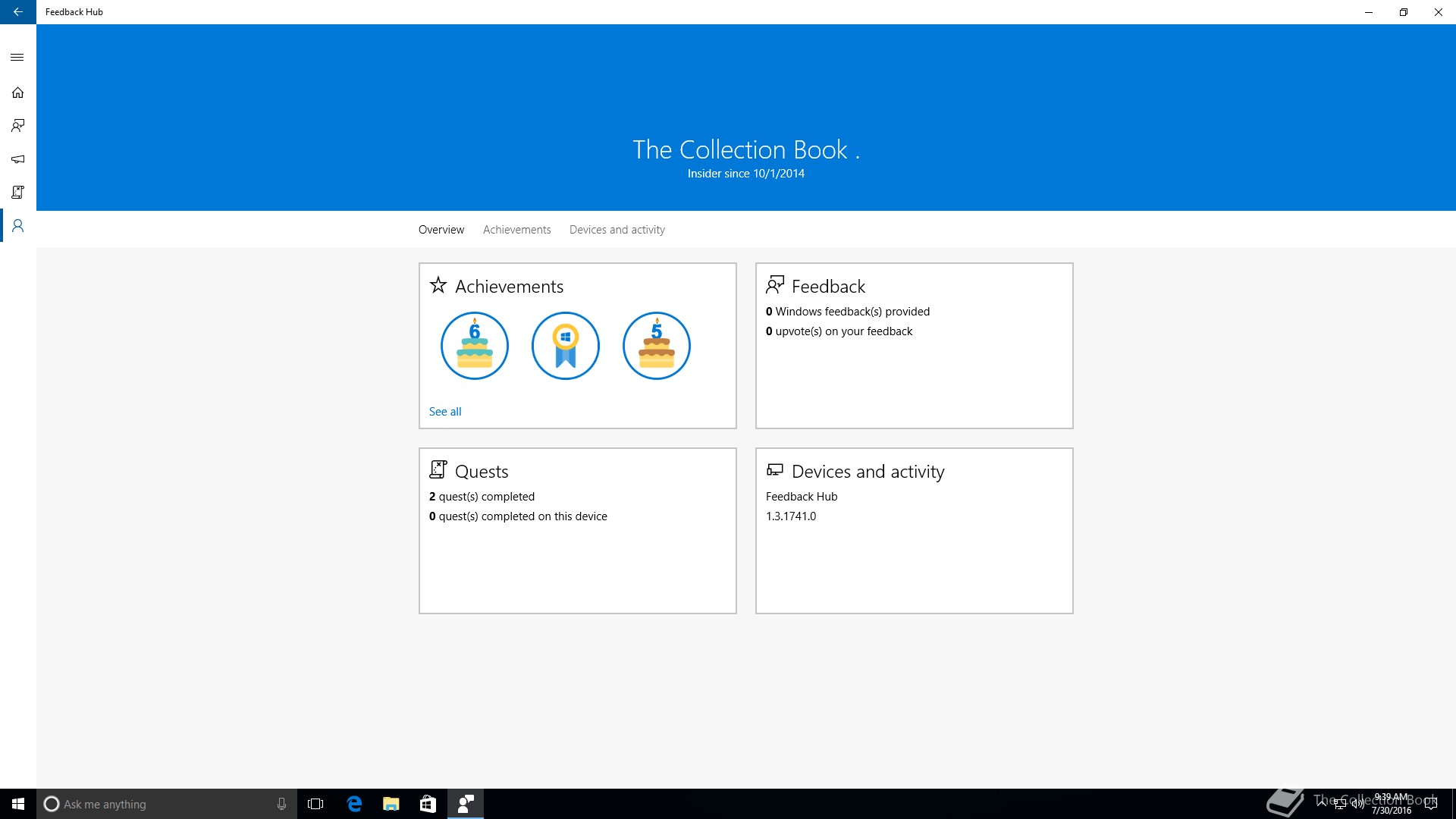Click the feedback icon in Feedback card

point(775,285)
